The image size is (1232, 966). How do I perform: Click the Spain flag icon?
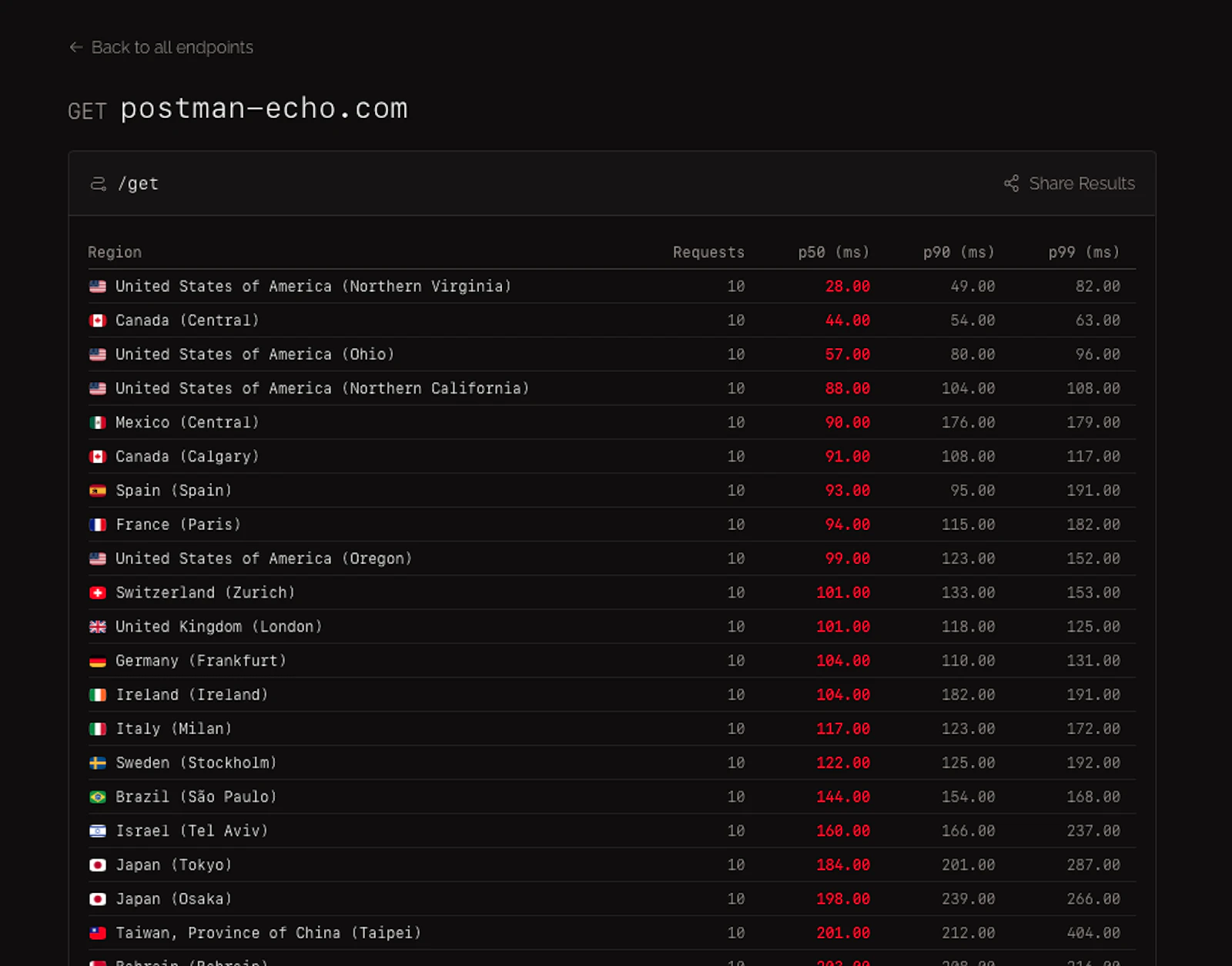click(x=98, y=491)
